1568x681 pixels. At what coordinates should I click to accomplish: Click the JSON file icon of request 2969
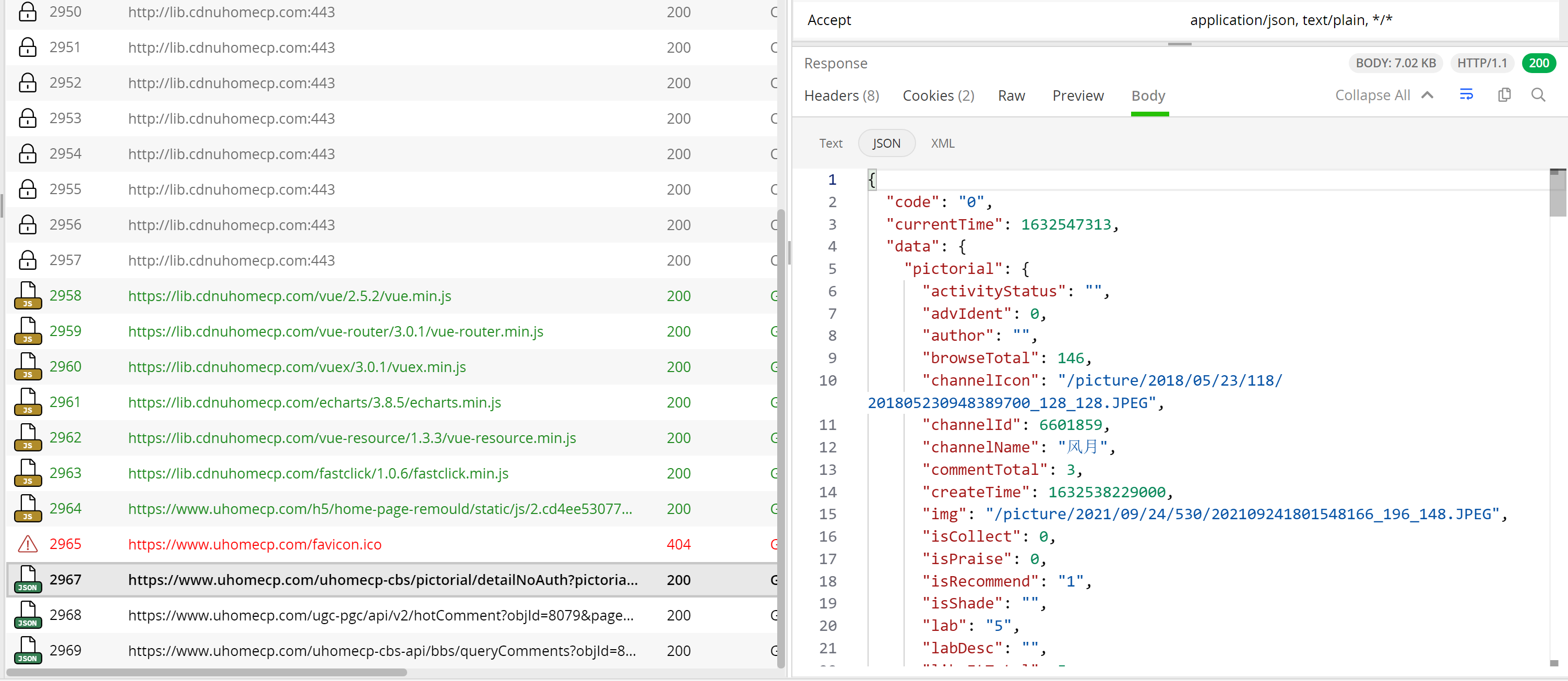click(x=27, y=651)
